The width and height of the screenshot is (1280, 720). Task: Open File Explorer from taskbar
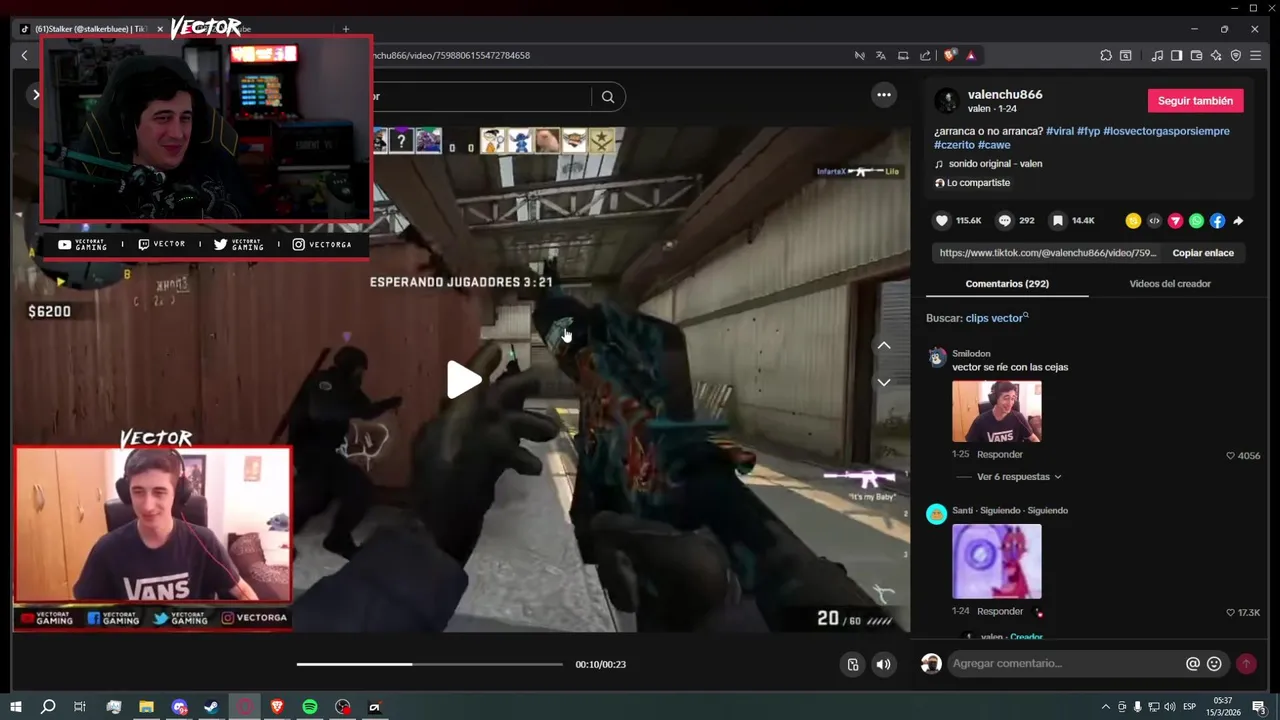coord(146,707)
